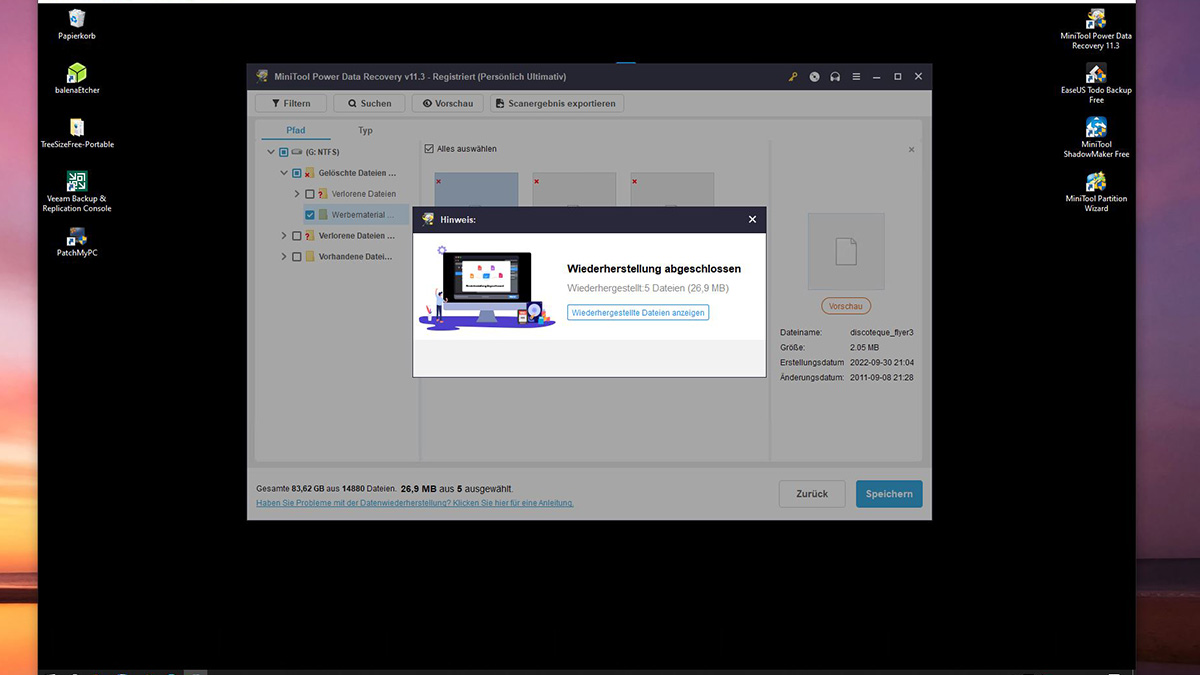1200x675 pixels.
Task: Click the Suchen toolbar button
Action: pos(370,103)
